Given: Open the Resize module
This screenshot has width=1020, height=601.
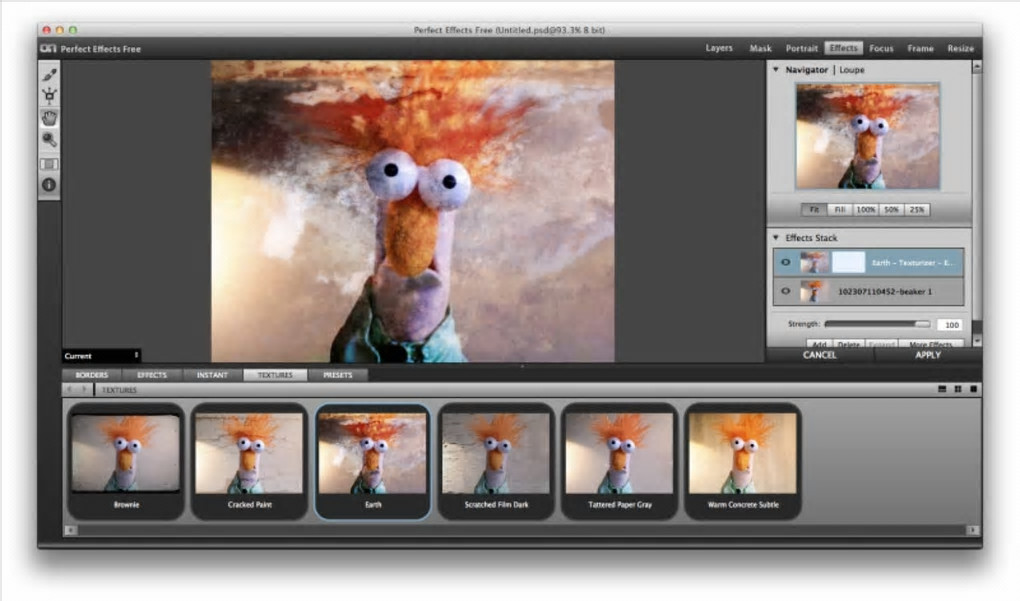Looking at the screenshot, I should coord(960,48).
